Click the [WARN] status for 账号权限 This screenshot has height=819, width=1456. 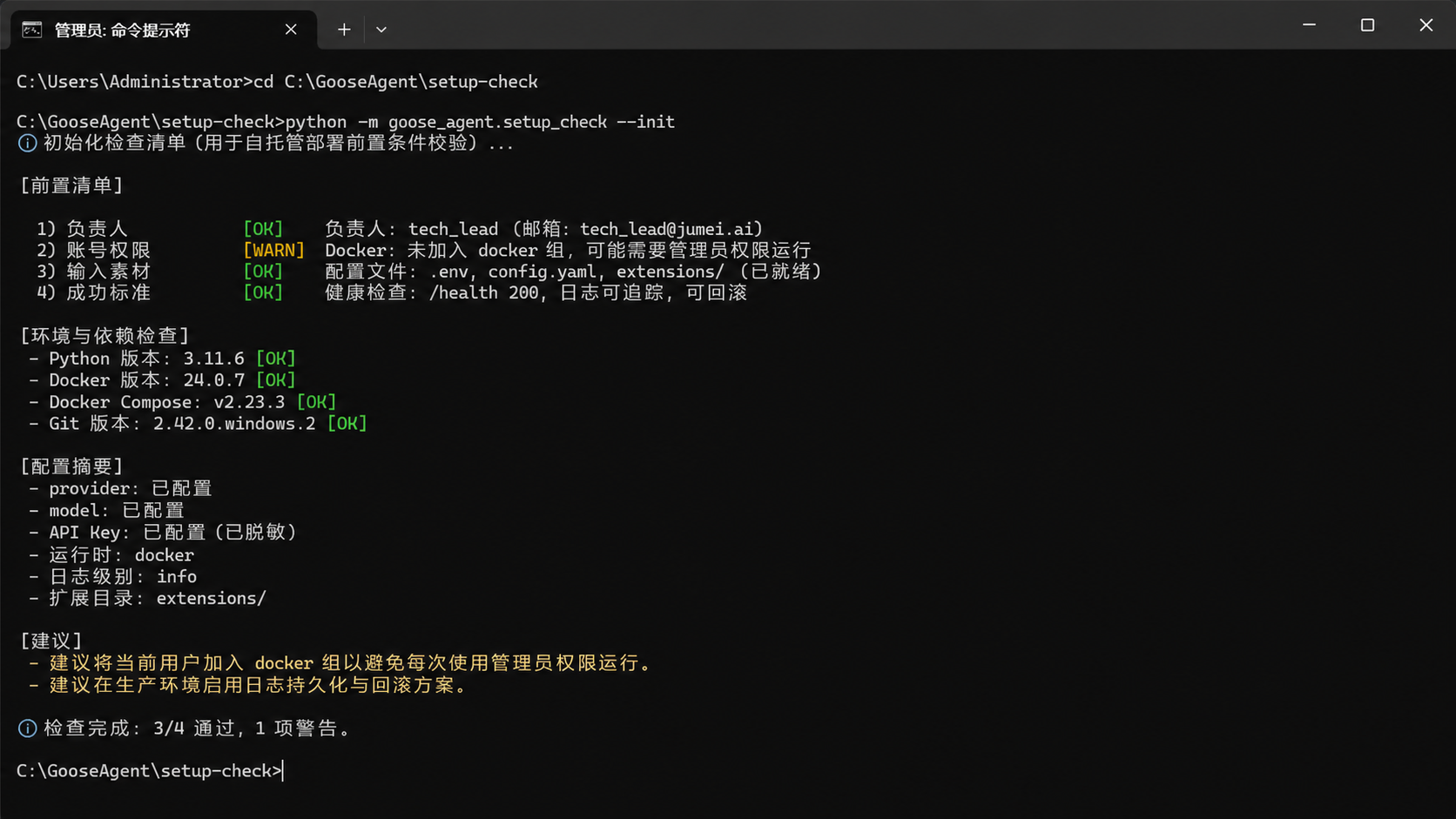(273, 251)
